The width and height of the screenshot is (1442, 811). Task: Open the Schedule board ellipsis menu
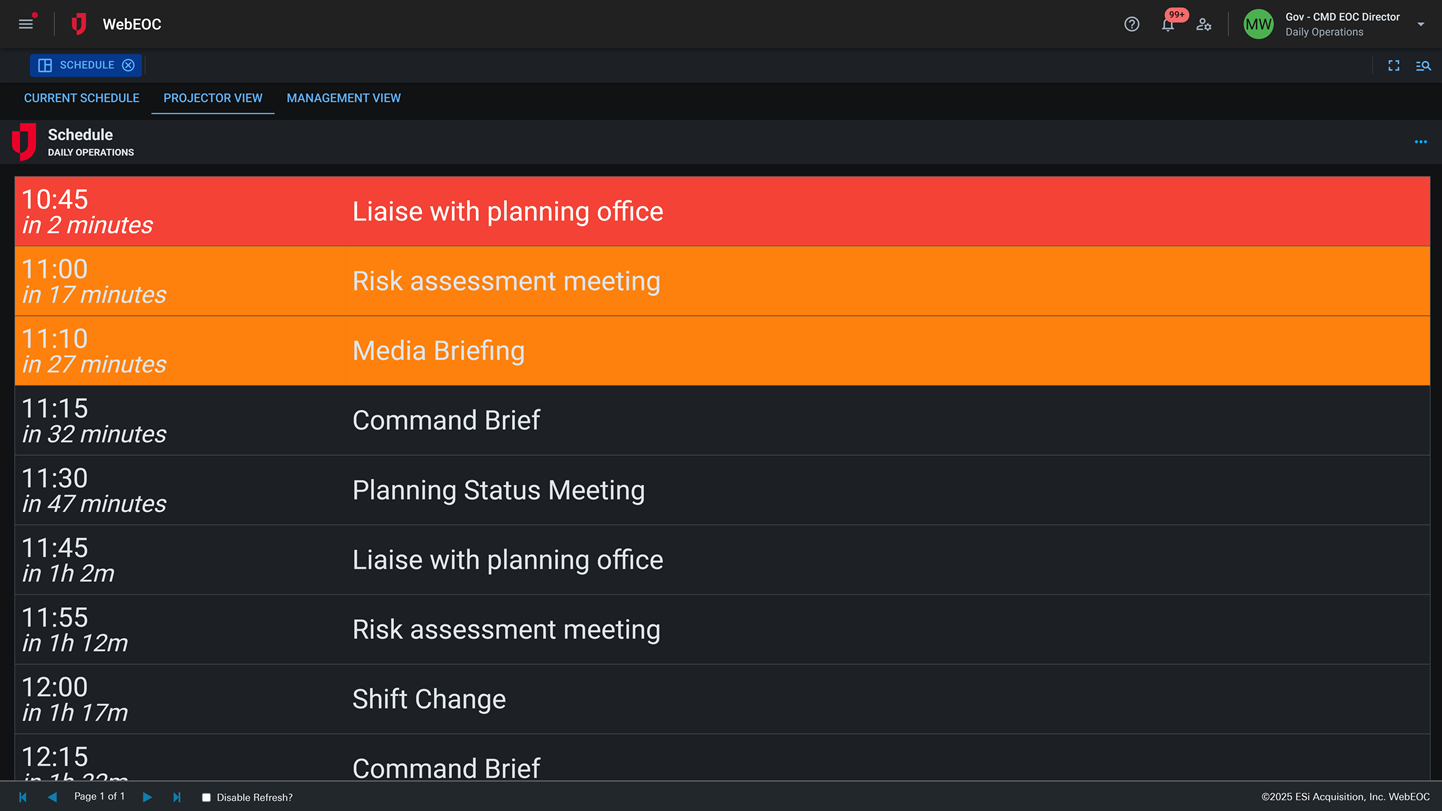point(1421,141)
